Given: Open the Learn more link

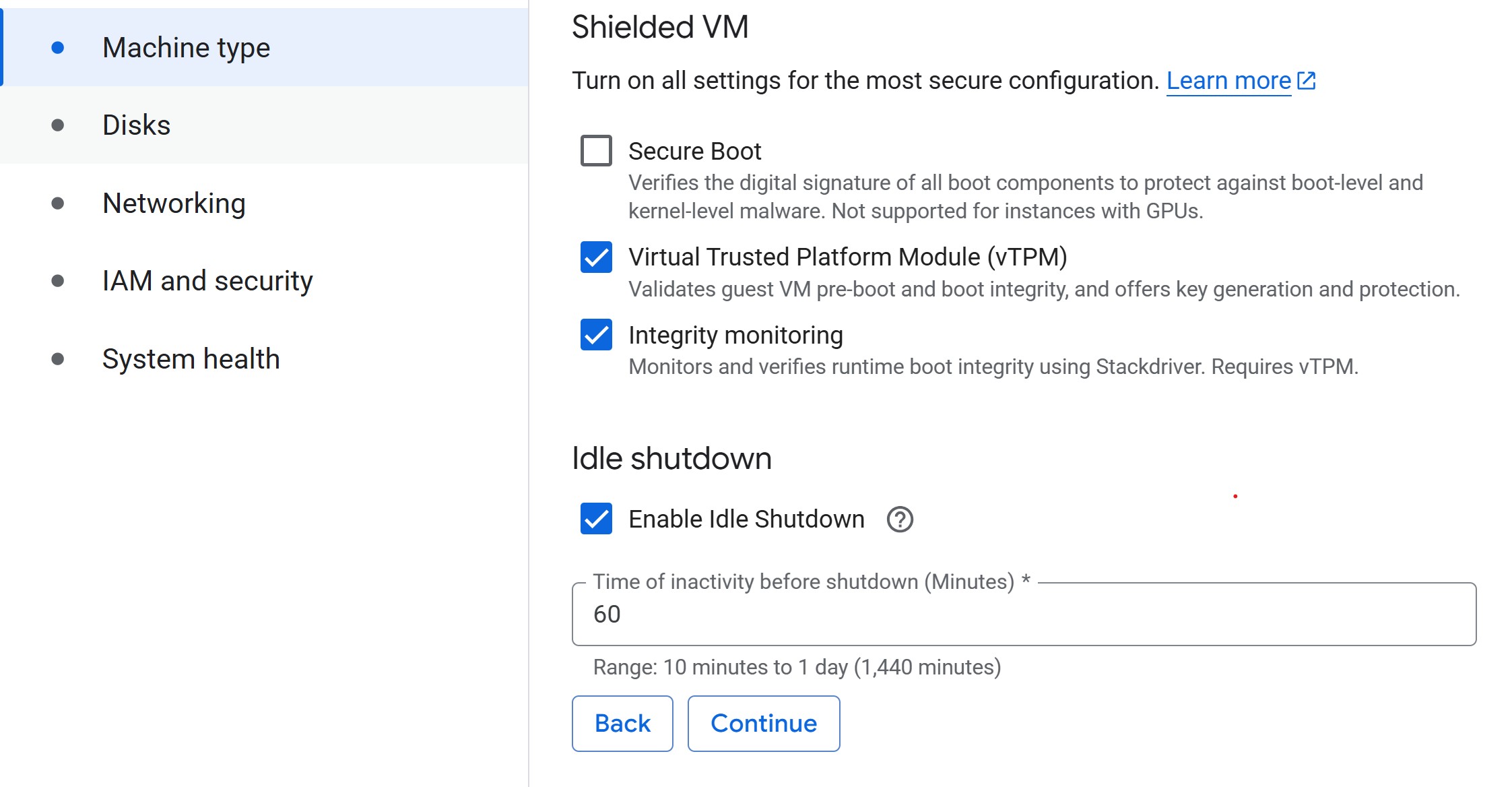Looking at the screenshot, I should (1228, 81).
